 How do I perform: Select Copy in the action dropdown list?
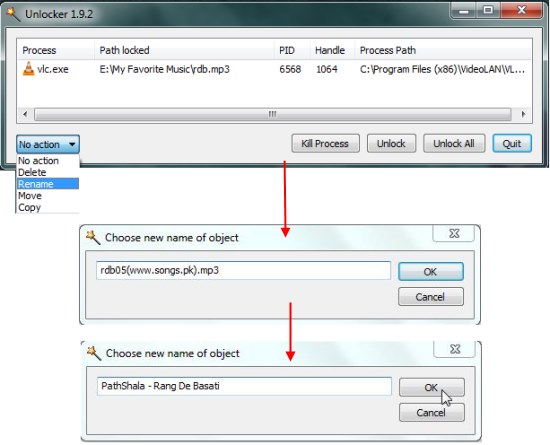48,207
